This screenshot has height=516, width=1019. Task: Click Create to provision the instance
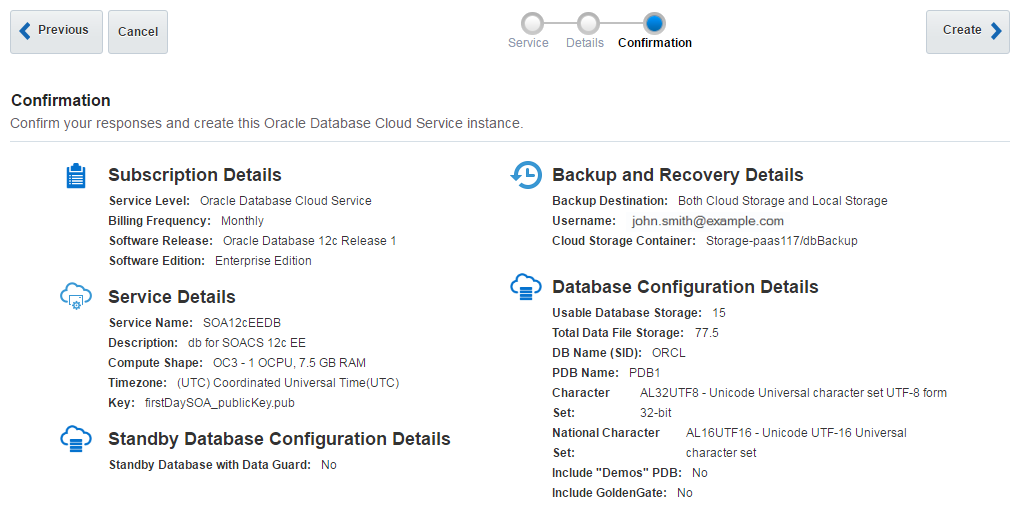[x=967, y=31]
